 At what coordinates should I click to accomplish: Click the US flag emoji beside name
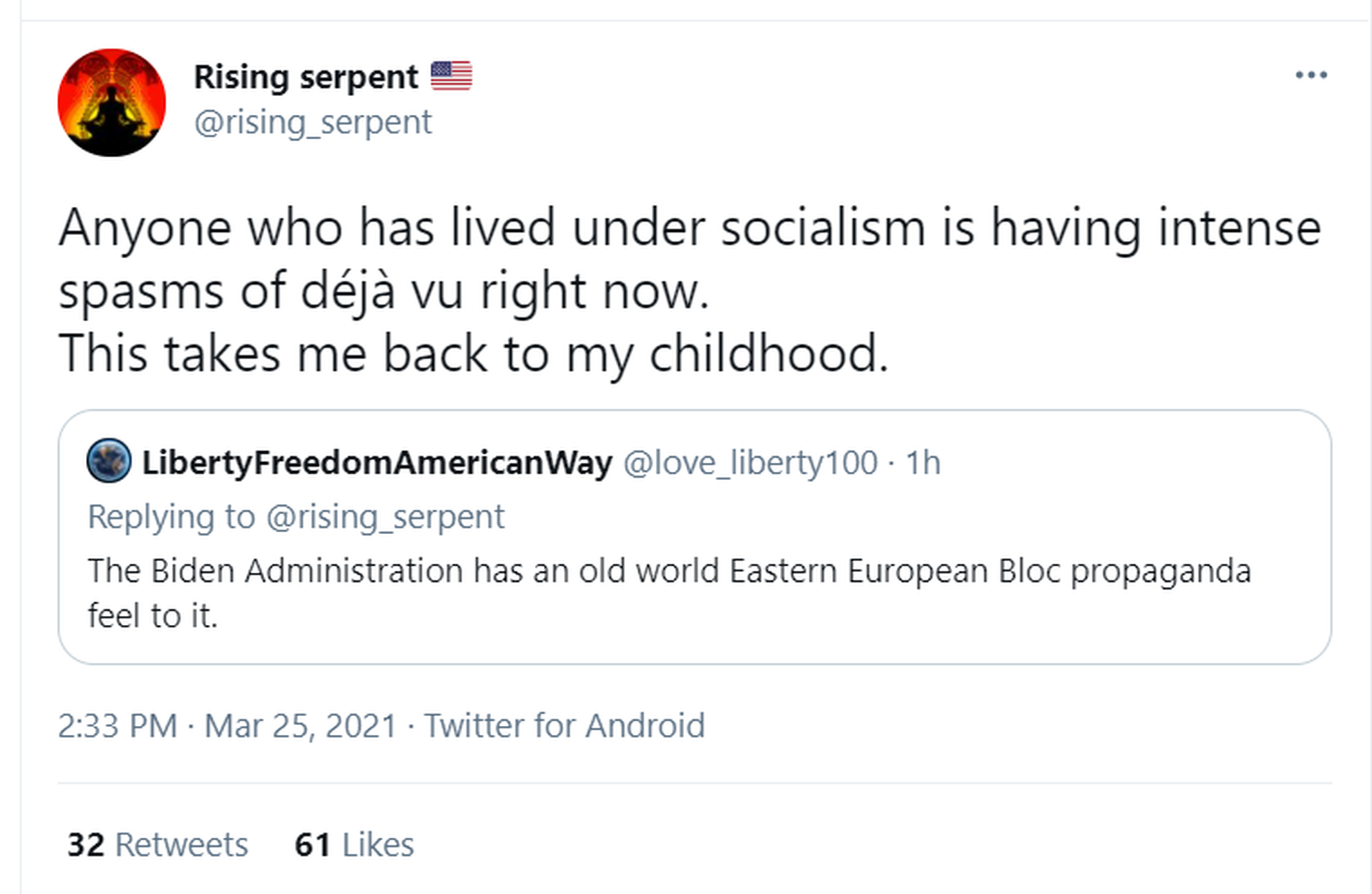click(x=451, y=76)
